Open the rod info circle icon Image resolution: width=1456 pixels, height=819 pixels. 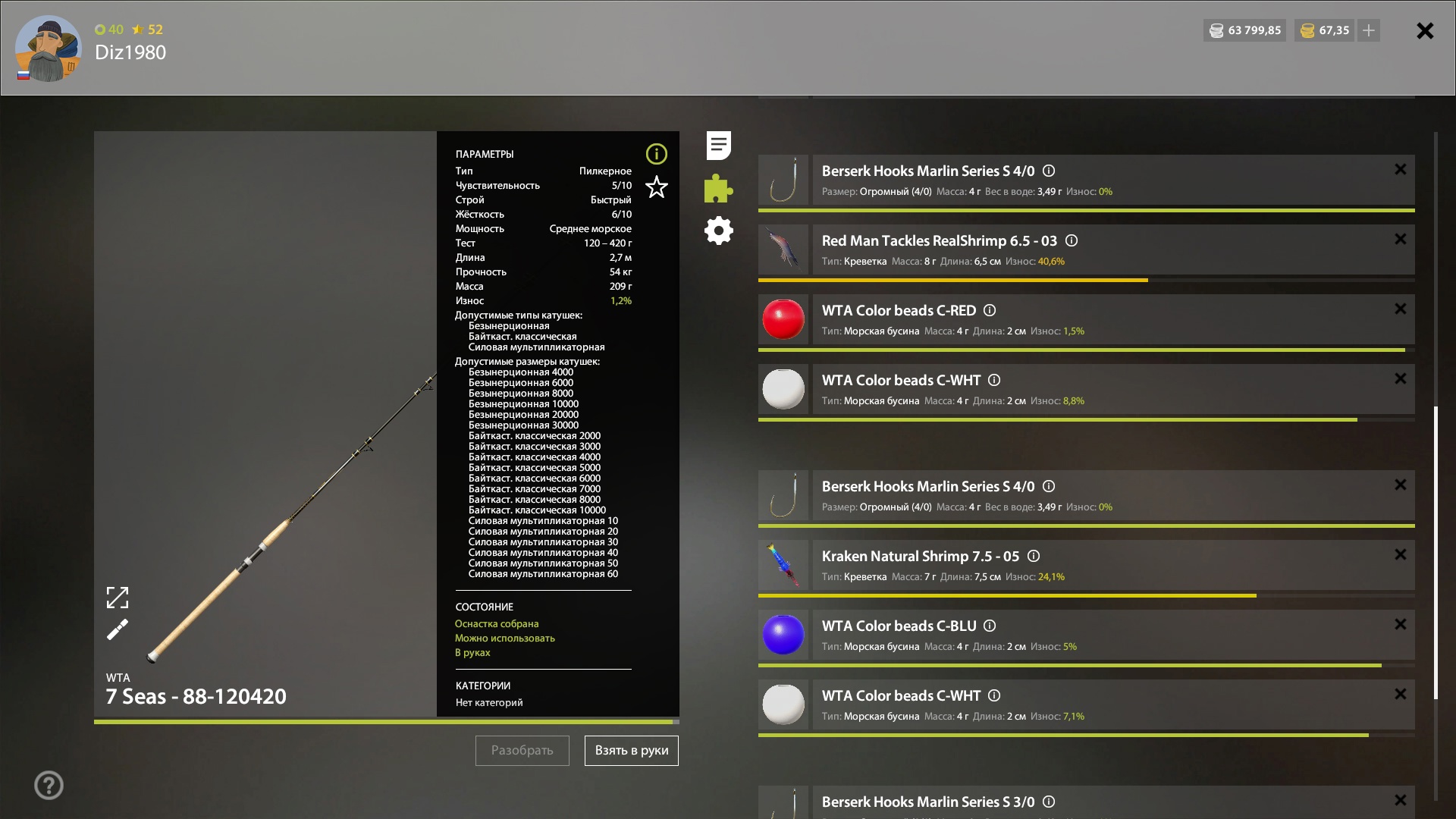(x=656, y=154)
